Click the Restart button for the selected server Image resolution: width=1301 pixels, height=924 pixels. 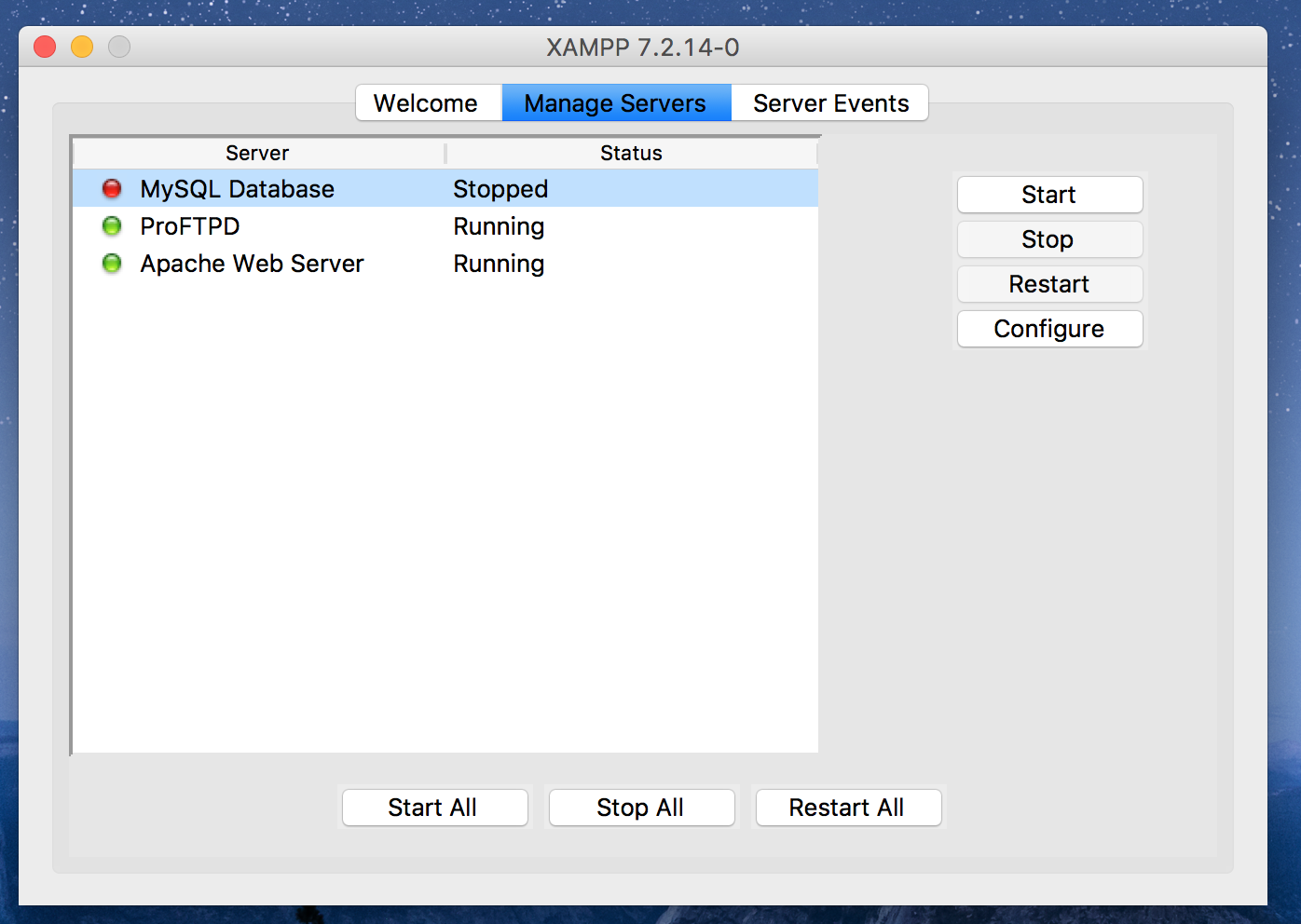point(1049,284)
